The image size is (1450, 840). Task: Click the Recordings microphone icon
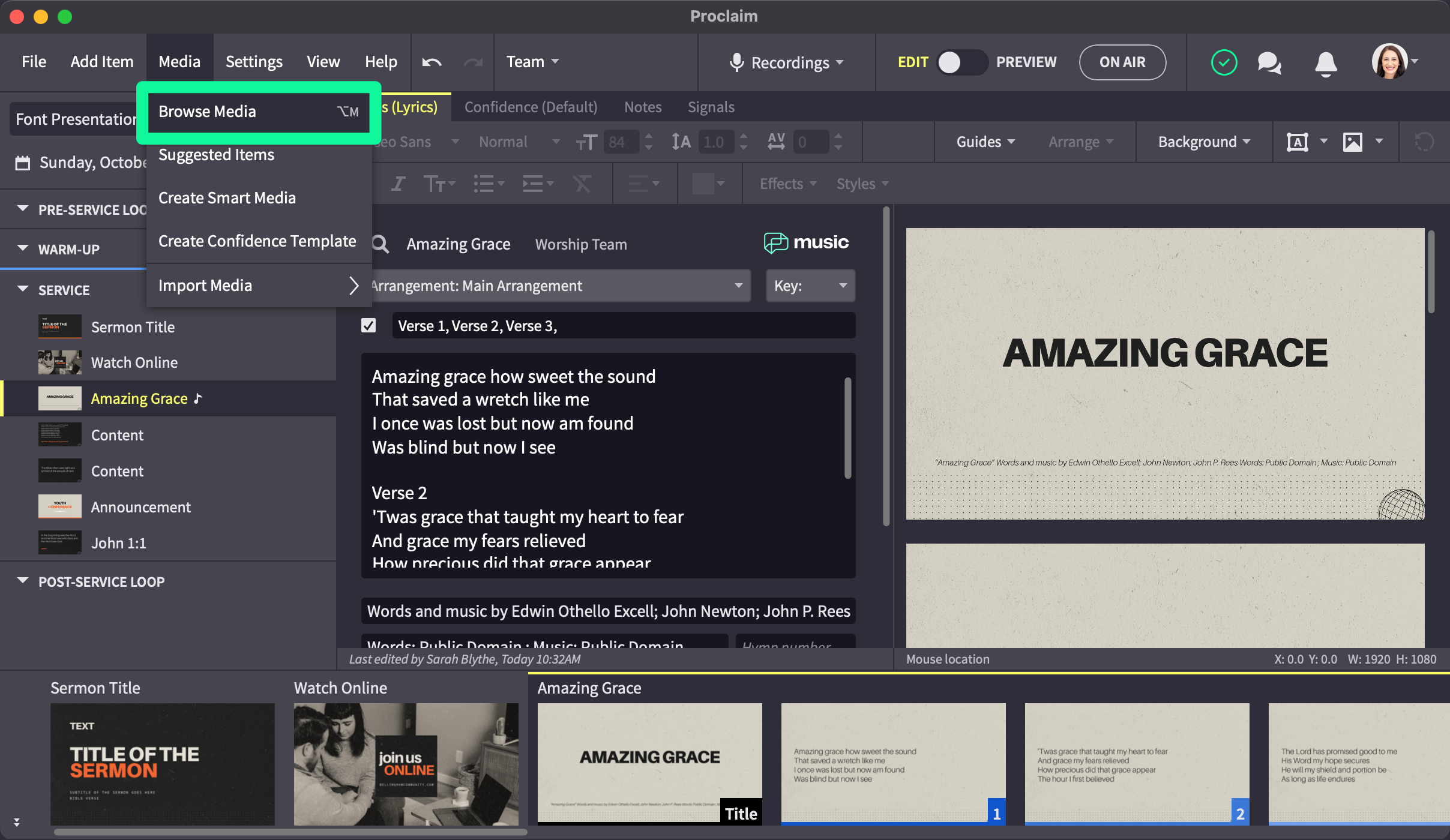(x=736, y=62)
